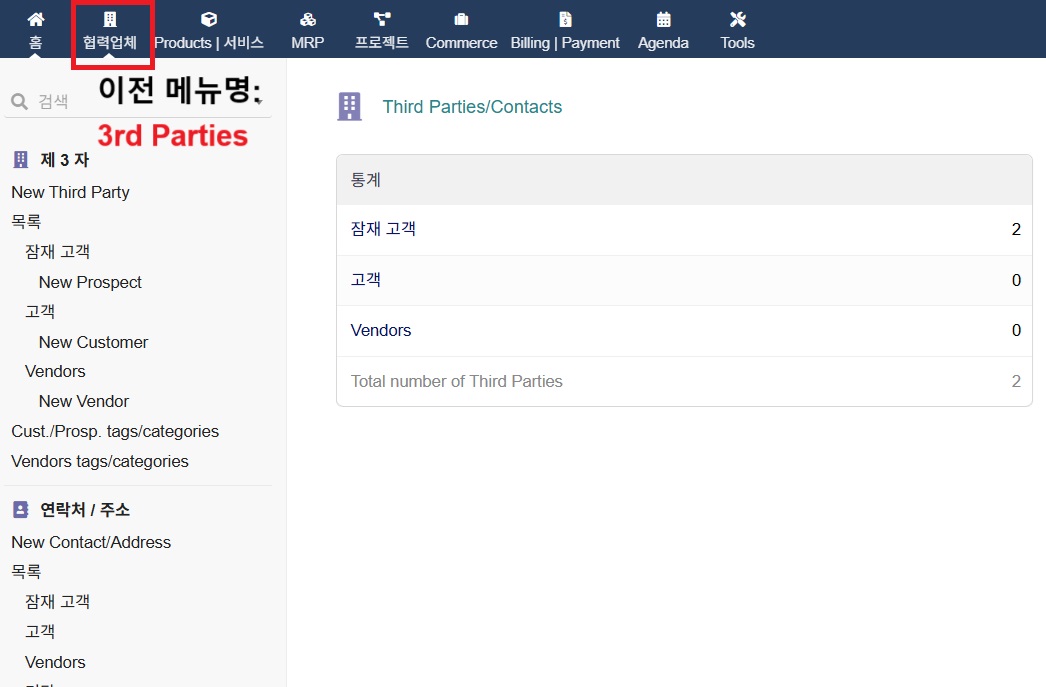Screen dimensions: 1046x687
Task: Click New Customer sidebar link
Action: (x=93, y=342)
